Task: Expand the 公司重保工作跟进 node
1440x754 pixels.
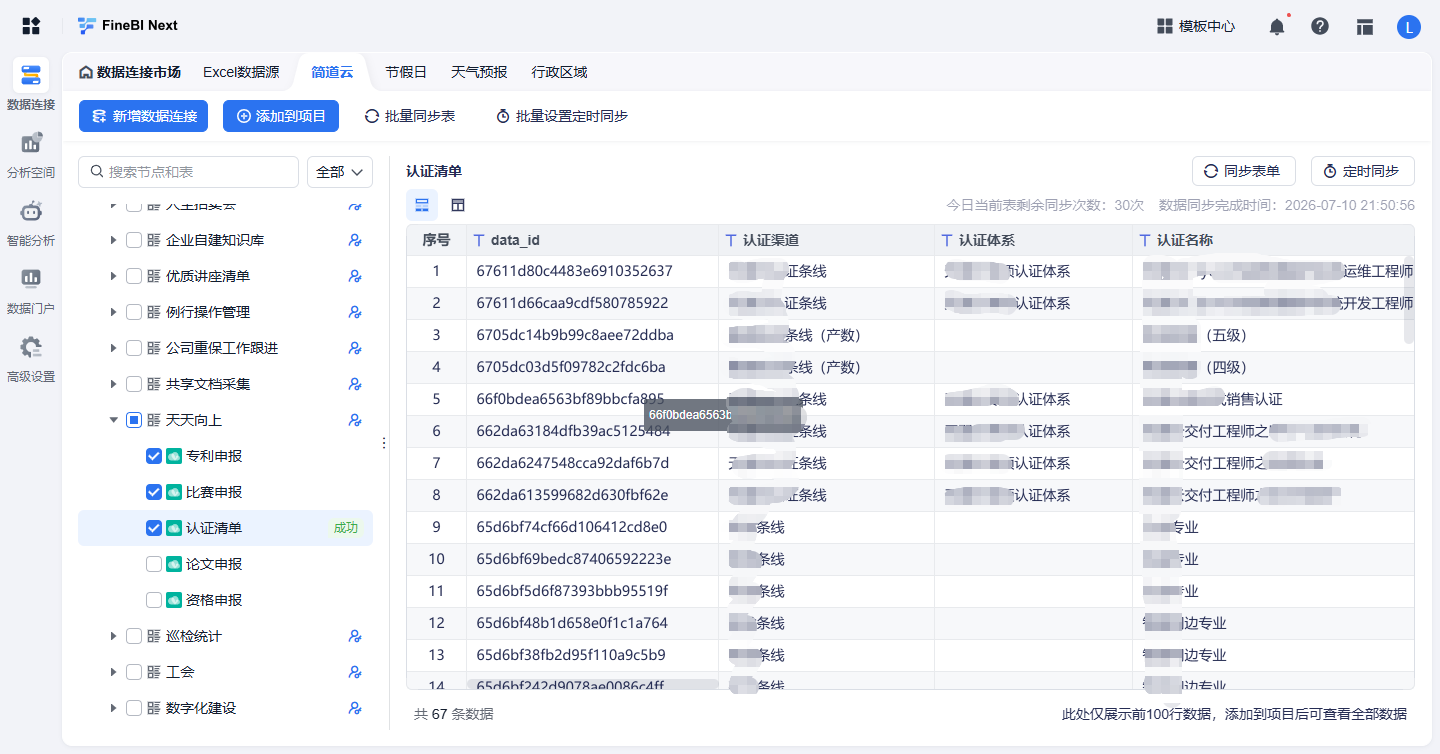Action: click(113, 348)
